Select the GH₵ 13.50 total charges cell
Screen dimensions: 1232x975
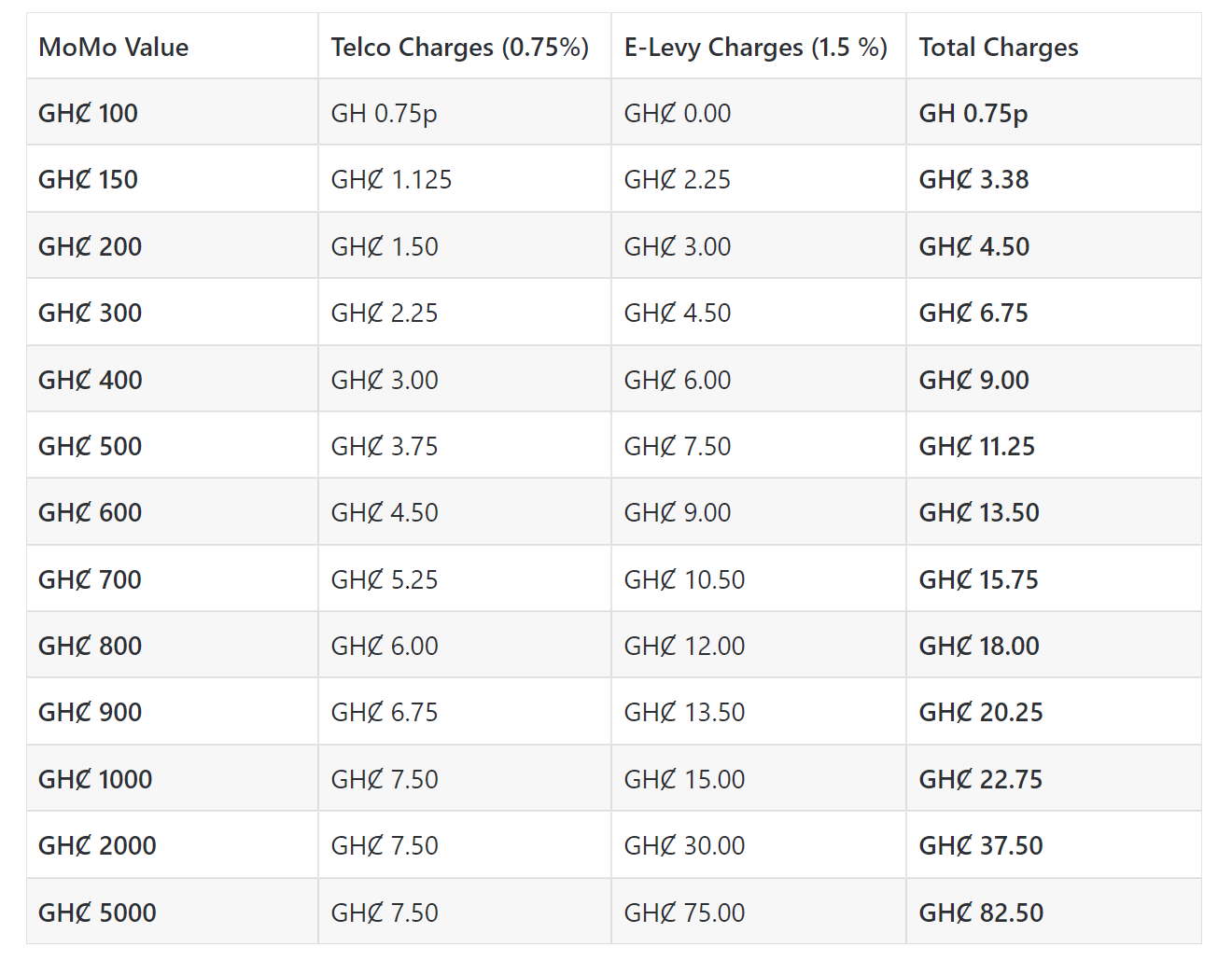[x=978, y=513]
